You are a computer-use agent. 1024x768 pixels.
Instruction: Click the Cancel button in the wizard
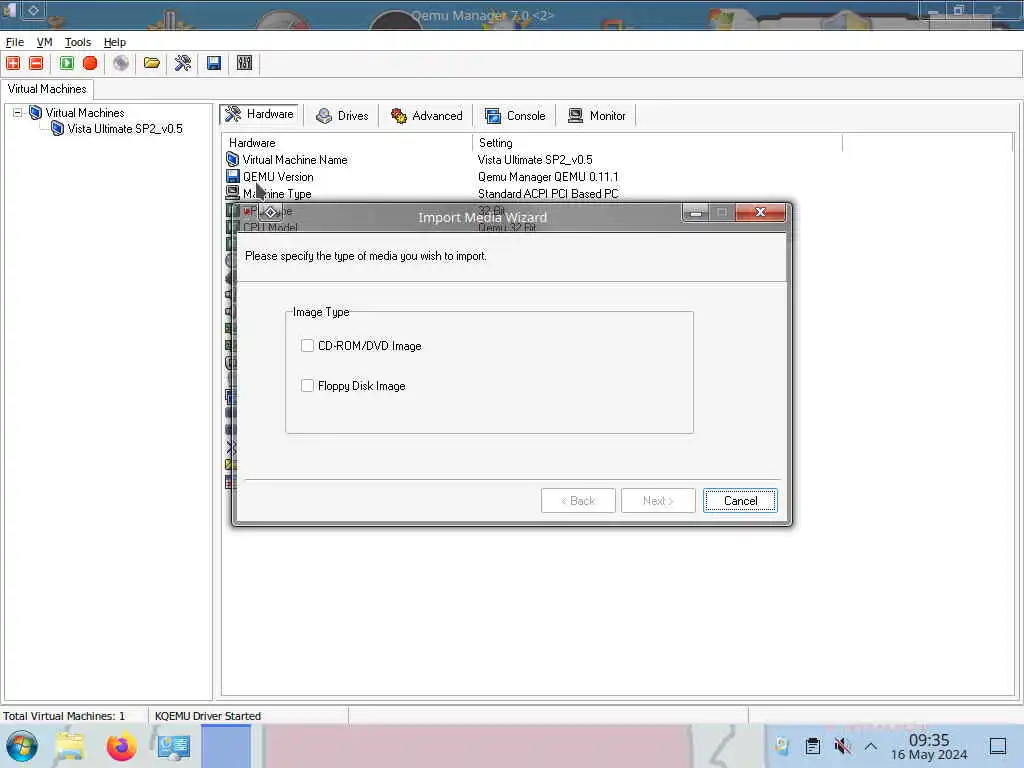point(741,501)
